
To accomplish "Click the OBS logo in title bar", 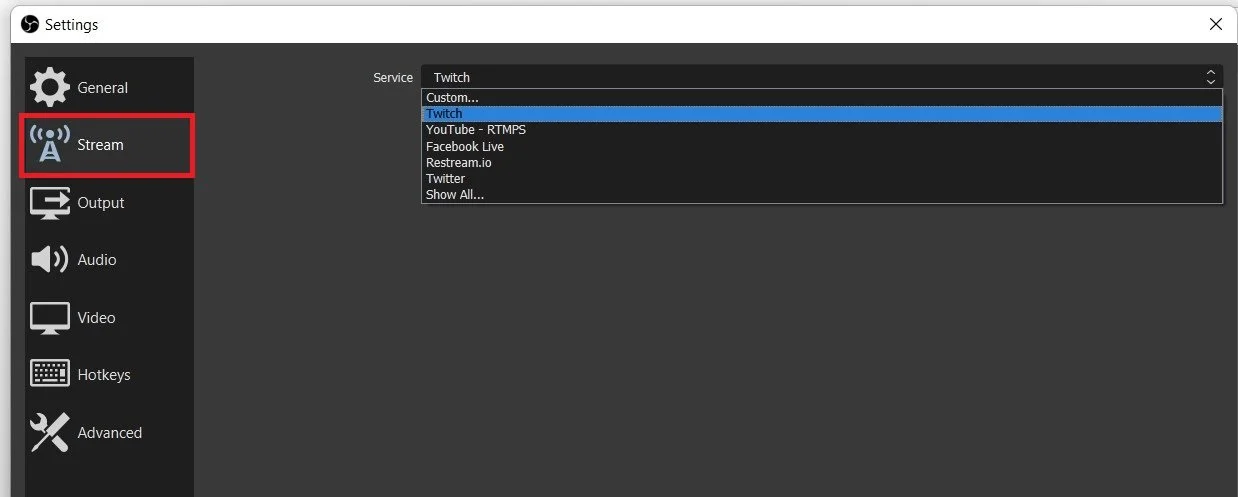I will pos(30,24).
